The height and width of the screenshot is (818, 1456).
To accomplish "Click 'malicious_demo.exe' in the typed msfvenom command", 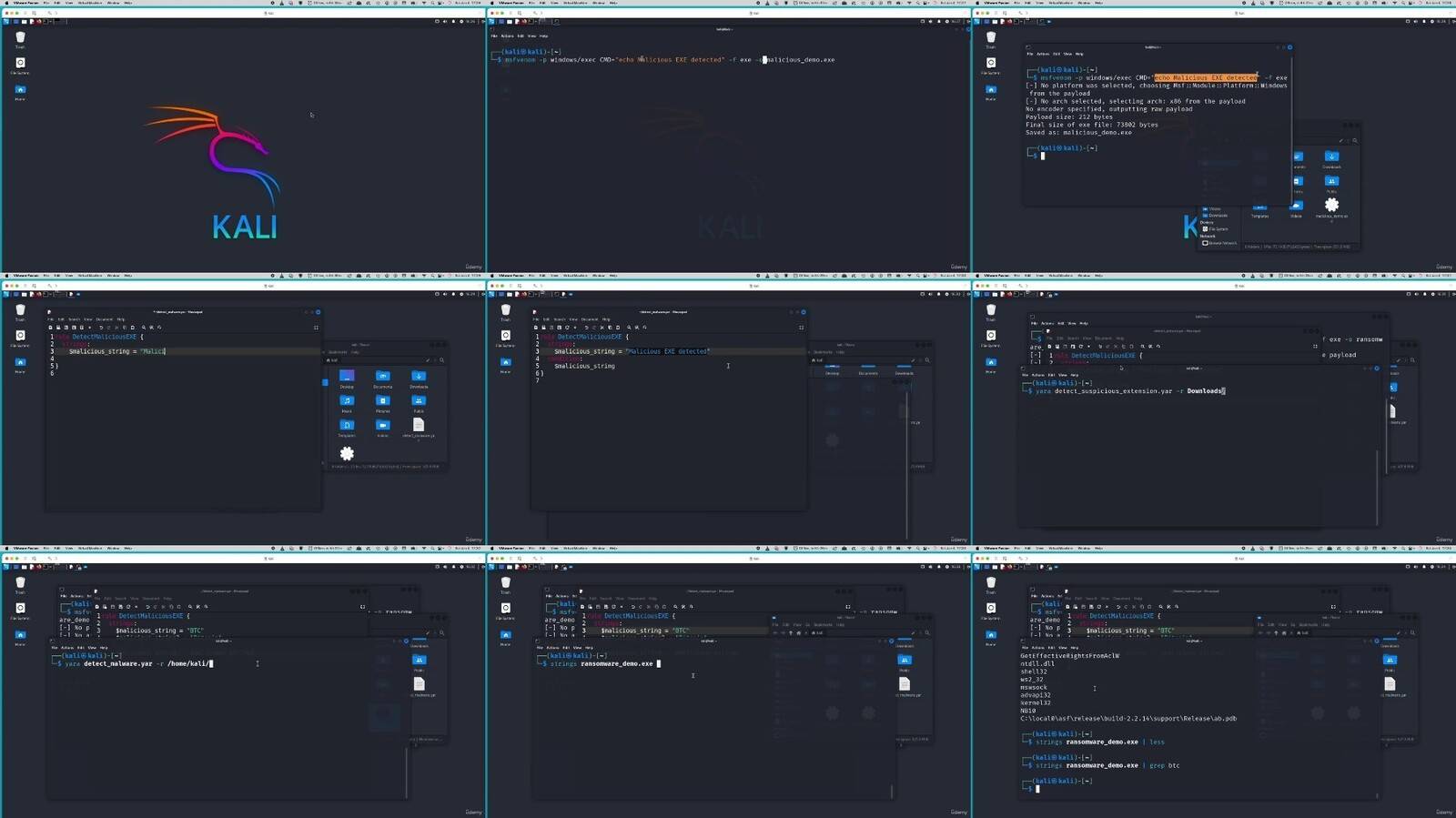I will coord(801,60).
